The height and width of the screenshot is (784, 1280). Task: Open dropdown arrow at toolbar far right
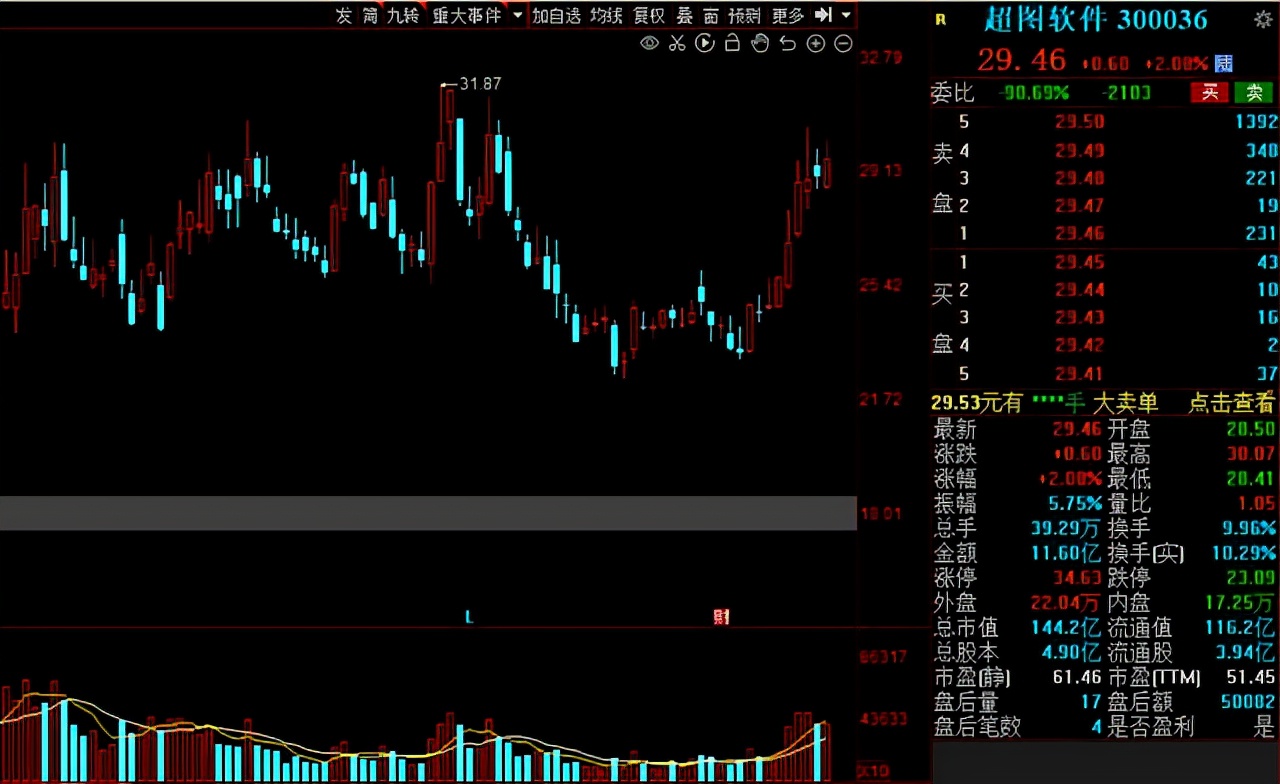pos(847,15)
